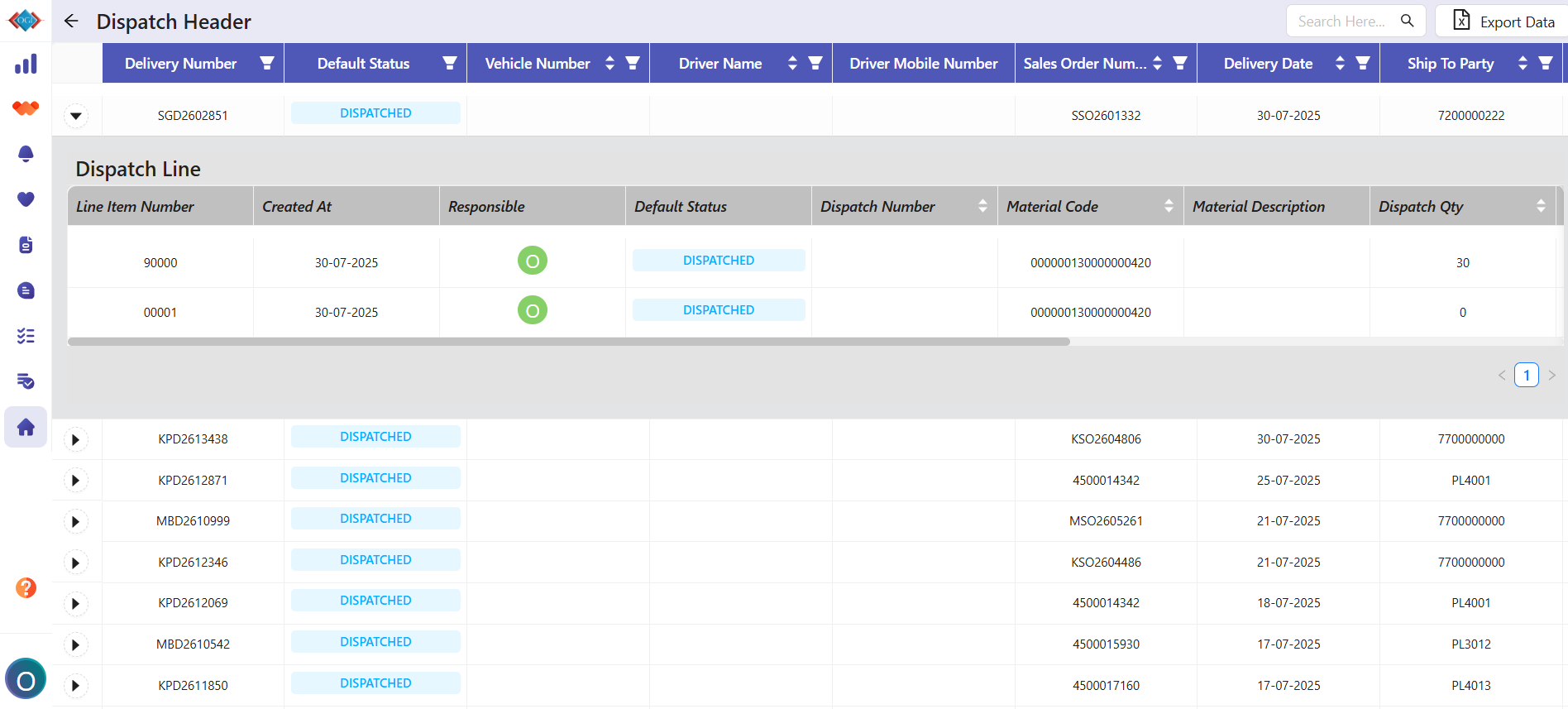Sort by Vehicle Number
Screen dimensions: 1568x709
[610, 63]
